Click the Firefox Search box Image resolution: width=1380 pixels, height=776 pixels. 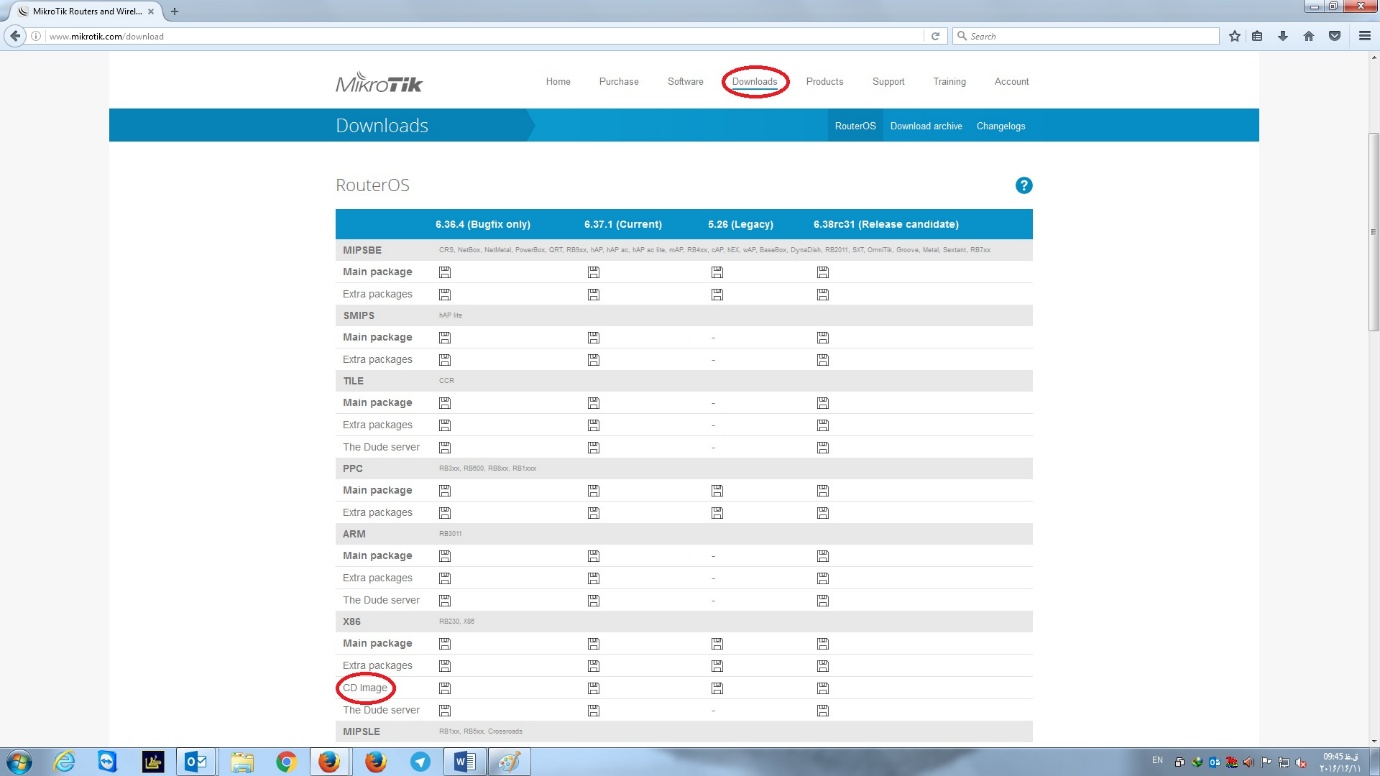click(x=1085, y=36)
